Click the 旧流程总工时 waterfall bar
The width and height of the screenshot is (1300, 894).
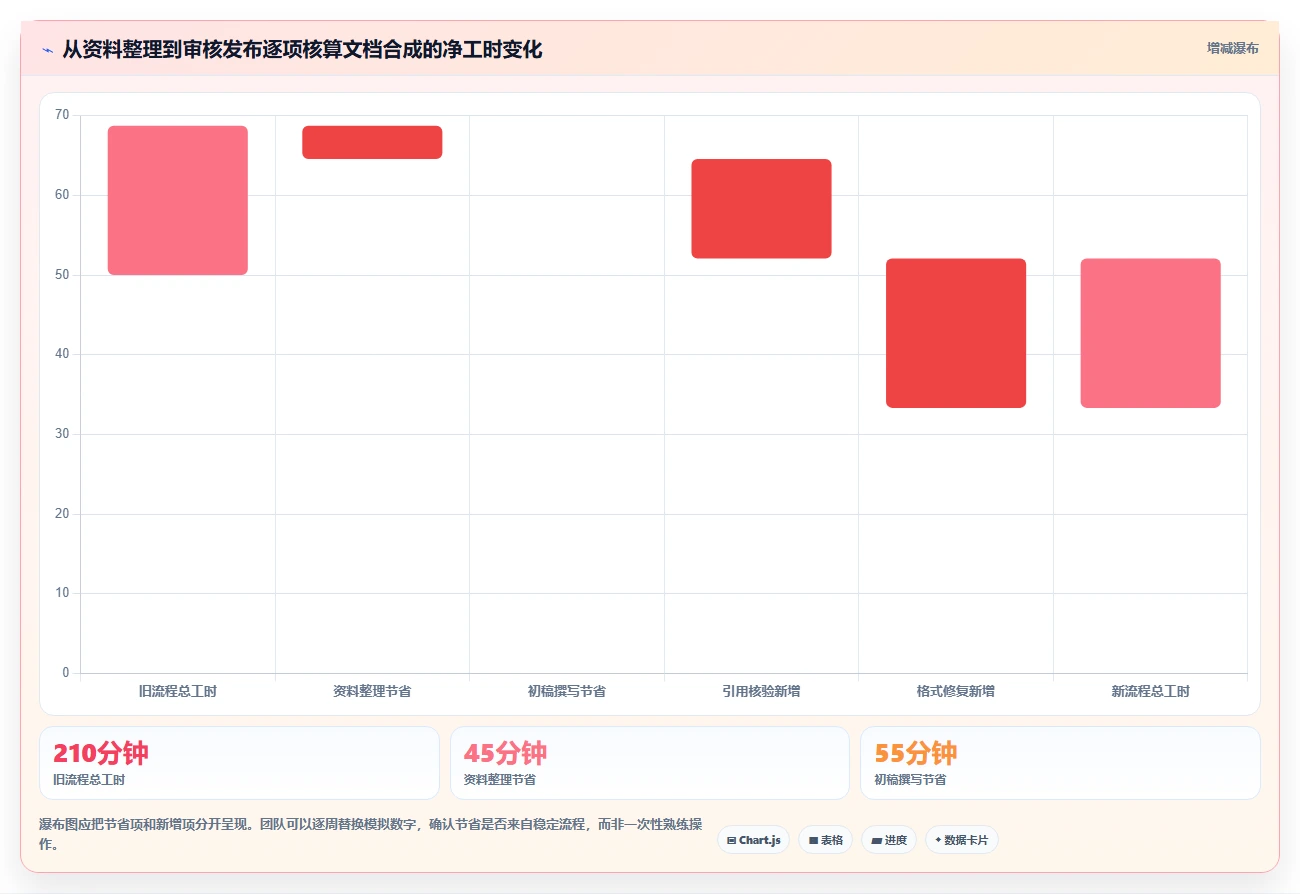[178, 200]
